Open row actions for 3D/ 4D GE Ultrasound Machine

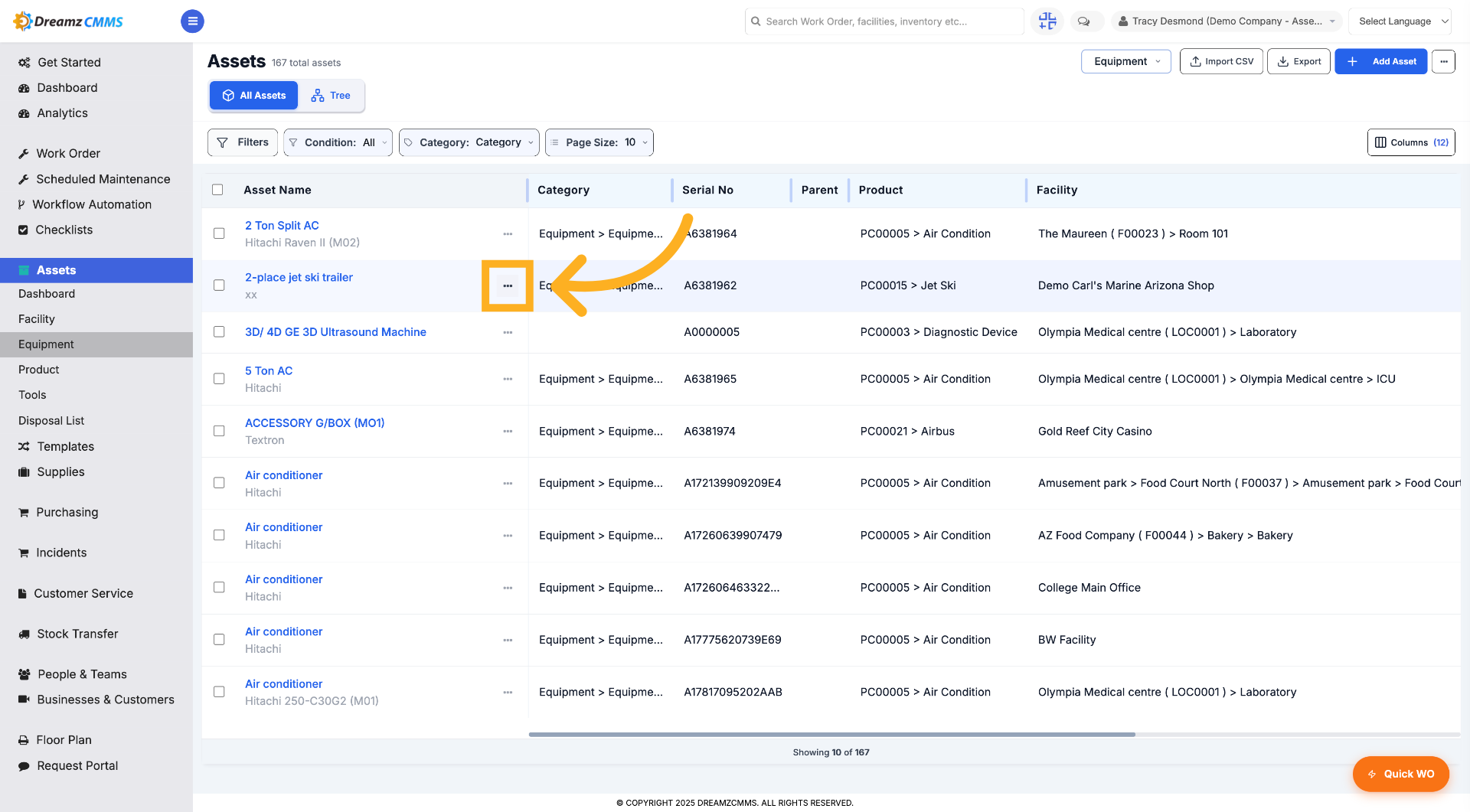click(x=508, y=332)
